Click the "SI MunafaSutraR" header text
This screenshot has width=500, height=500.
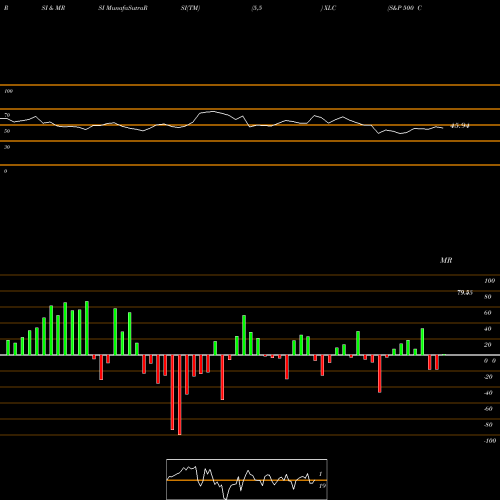[123, 8]
